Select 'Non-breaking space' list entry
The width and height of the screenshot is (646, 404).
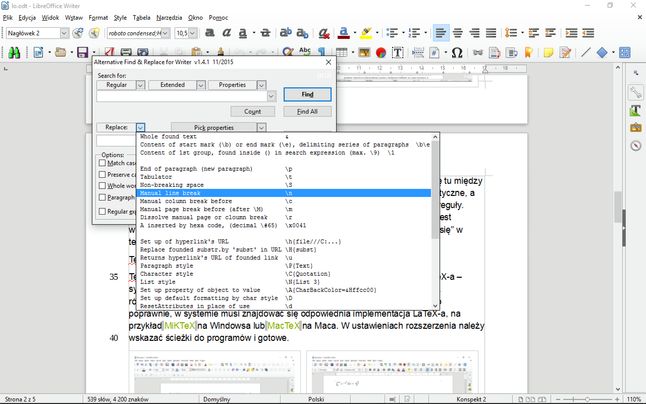(x=283, y=185)
